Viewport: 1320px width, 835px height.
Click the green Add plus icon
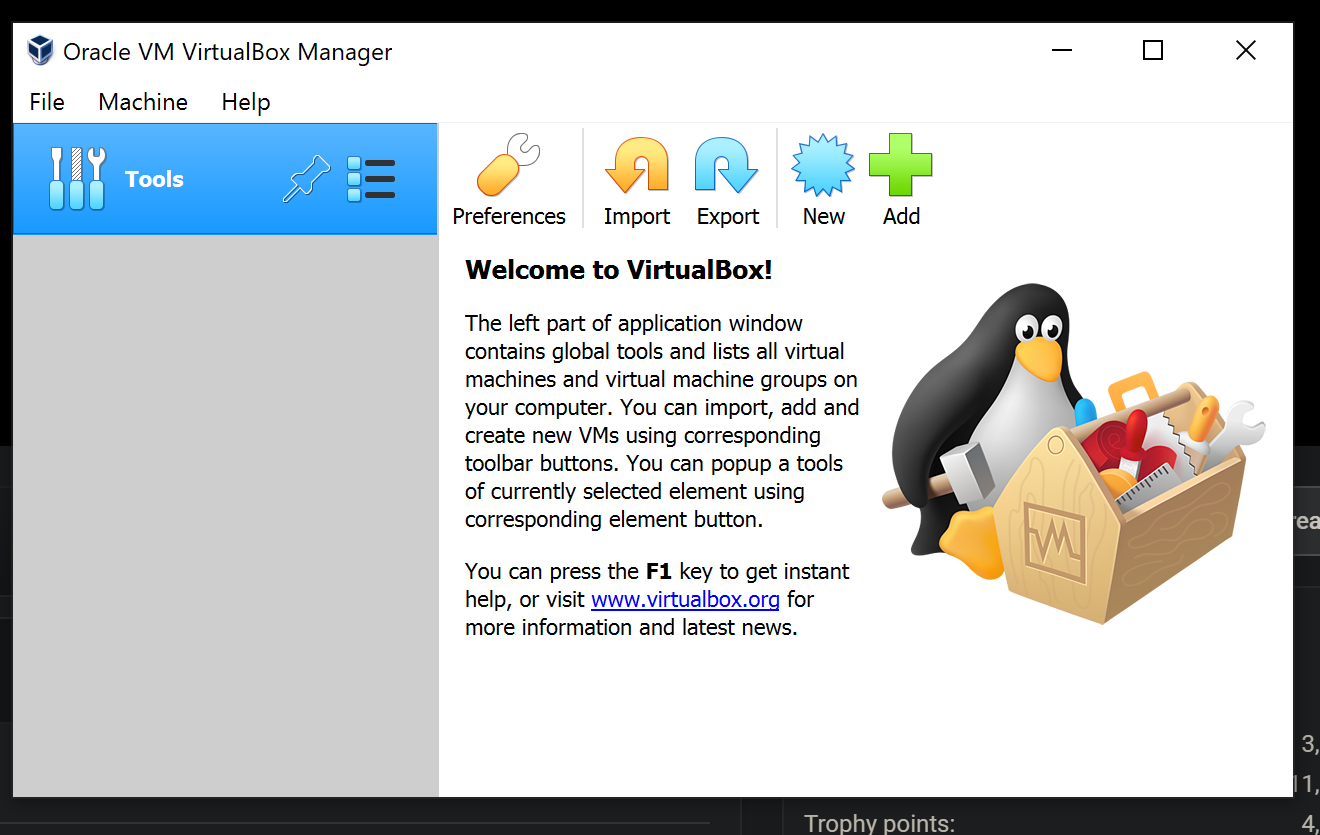(x=900, y=165)
